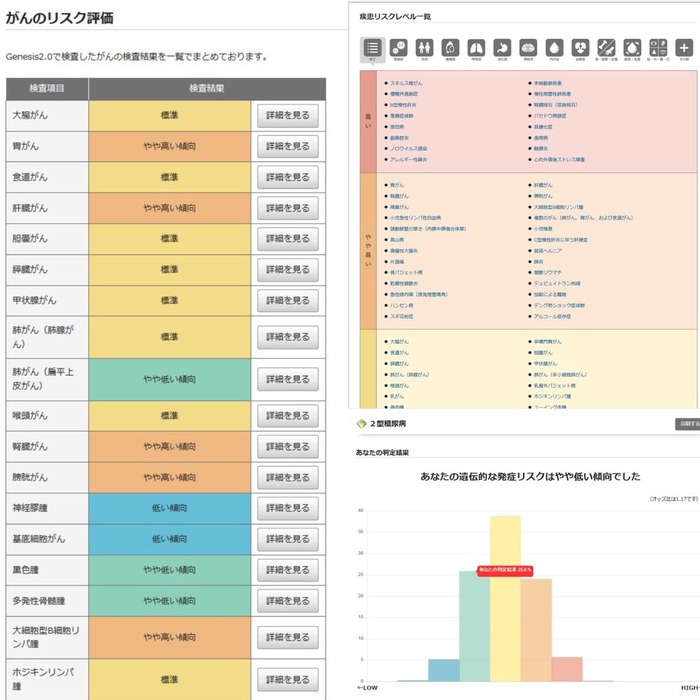Click the 疾患リスクレベル一覧 heading
The image size is (700, 700).
[x=395, y=17]
